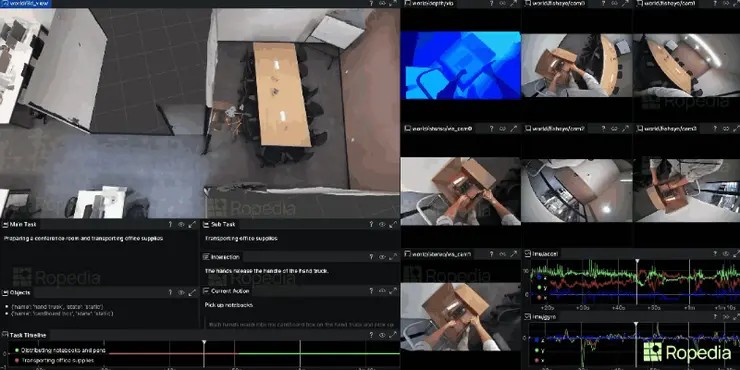Hide the Current Action panel with the eye icon
The image size is (740, 370).
(382, 291)
